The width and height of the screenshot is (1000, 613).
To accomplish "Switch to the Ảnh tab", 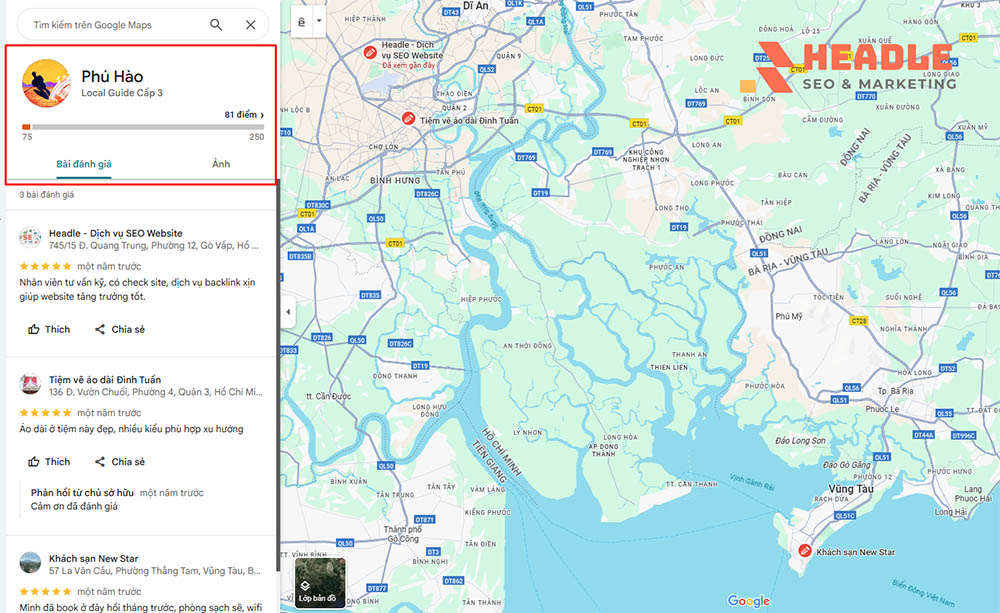I will (221, 164).
